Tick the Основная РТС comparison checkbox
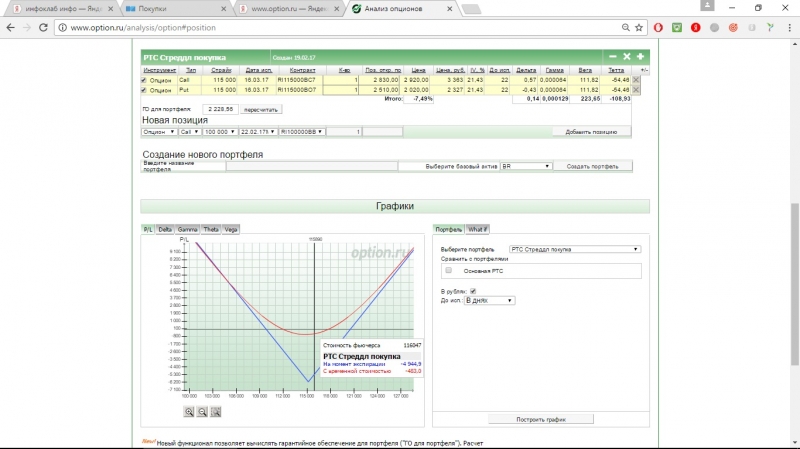 448,270
